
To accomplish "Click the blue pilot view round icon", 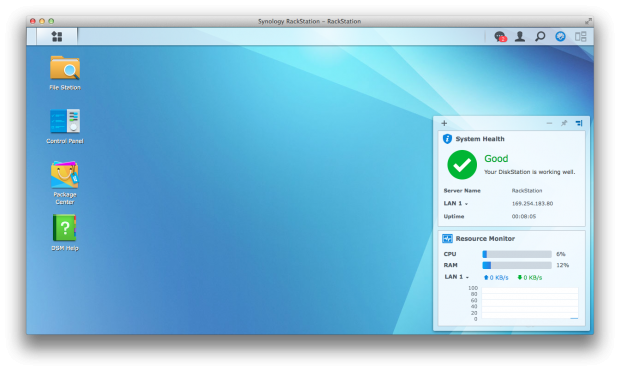I will click(x=560, y=36).
